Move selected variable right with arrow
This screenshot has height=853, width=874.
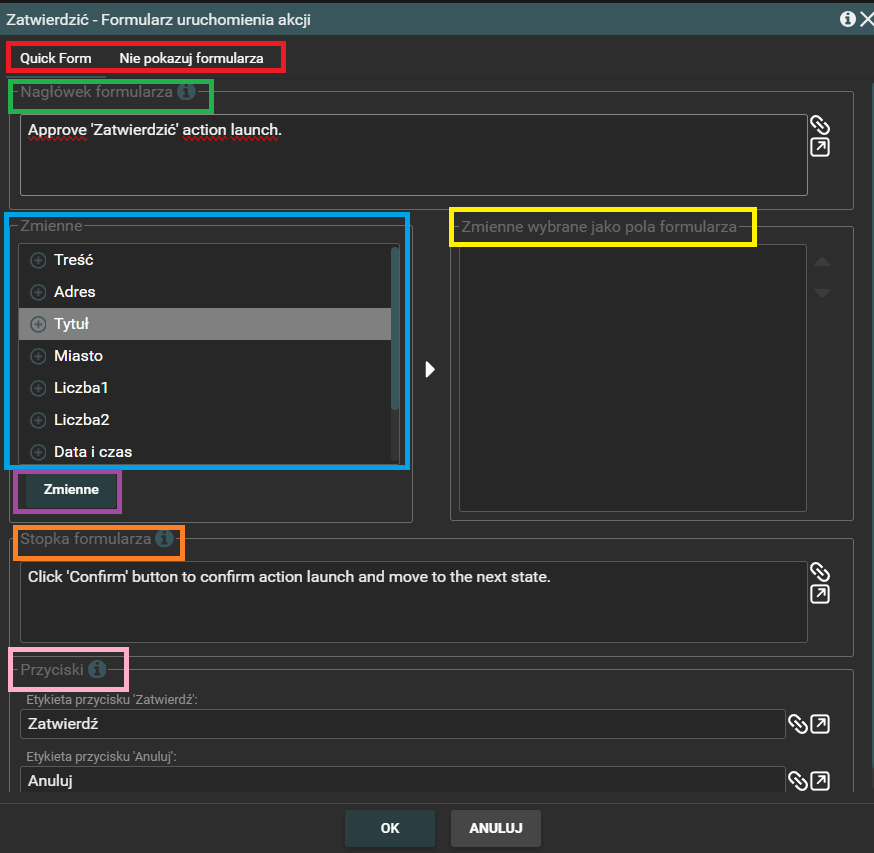click(431, 369)
